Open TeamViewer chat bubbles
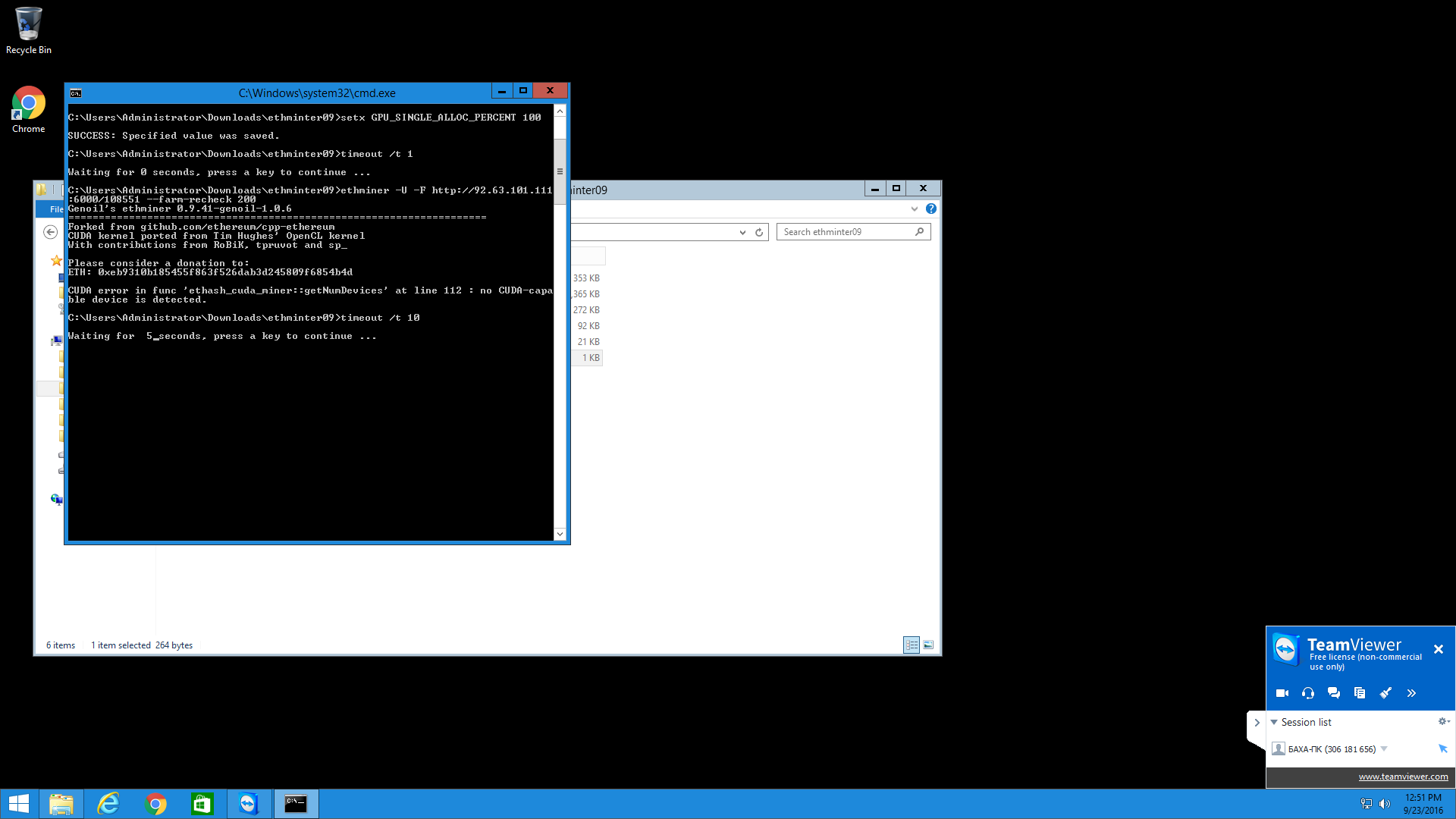The width and height of the screenshot is (1456, 819). (1334, 693)
